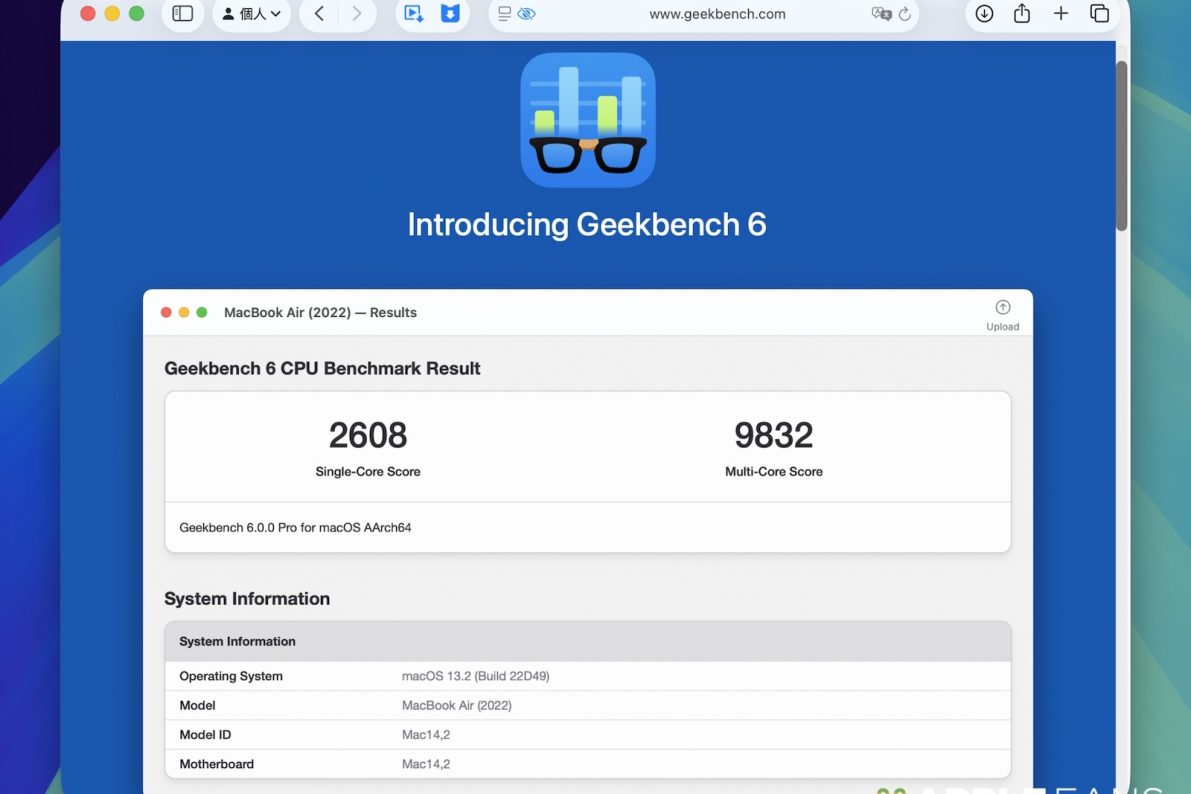
Task: Open the page reader menu icon
Action: [x=505, y=14]
